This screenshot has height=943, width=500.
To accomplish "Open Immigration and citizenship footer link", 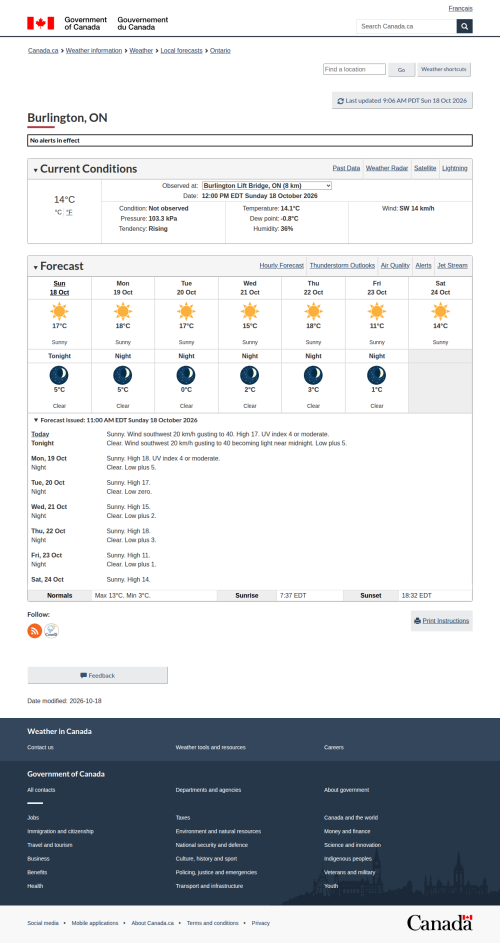I will click(60, 832).
